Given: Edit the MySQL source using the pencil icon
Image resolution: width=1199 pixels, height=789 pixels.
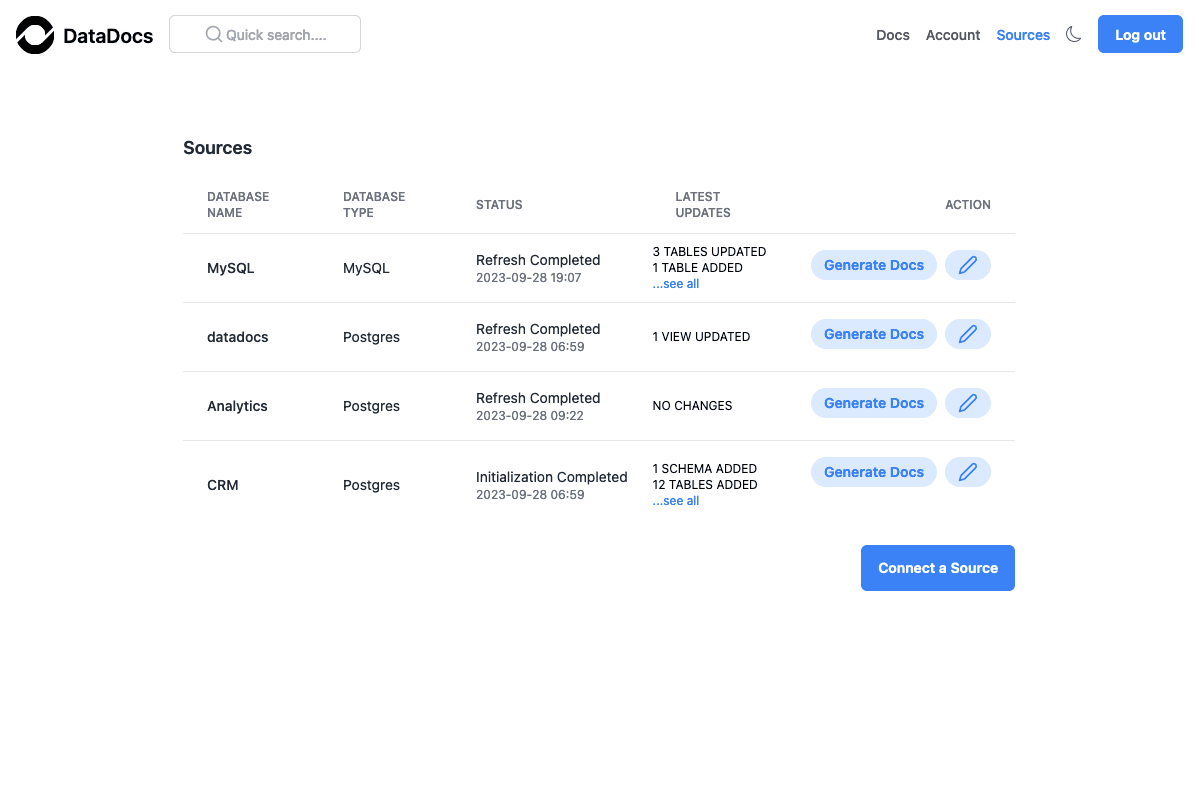Looking at the screenshot, I should pos(967,264).
